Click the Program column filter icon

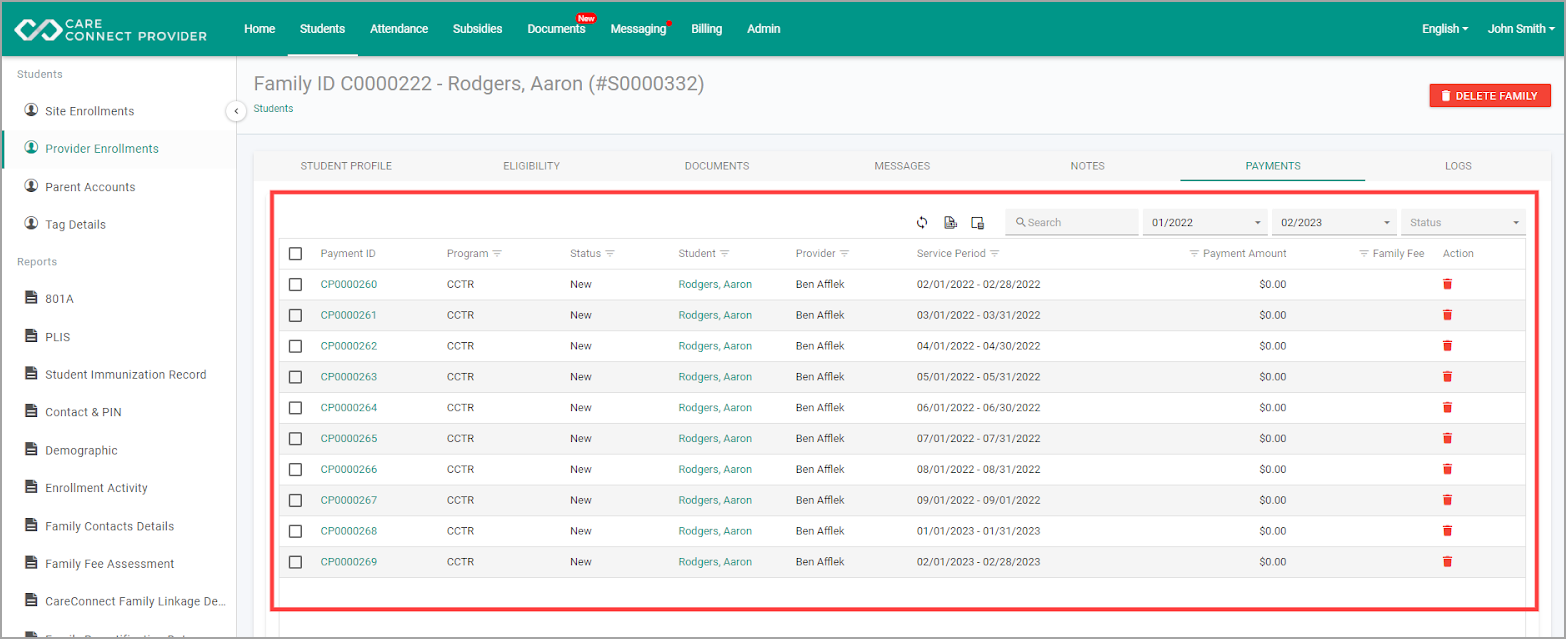click(x=497, y=254)
